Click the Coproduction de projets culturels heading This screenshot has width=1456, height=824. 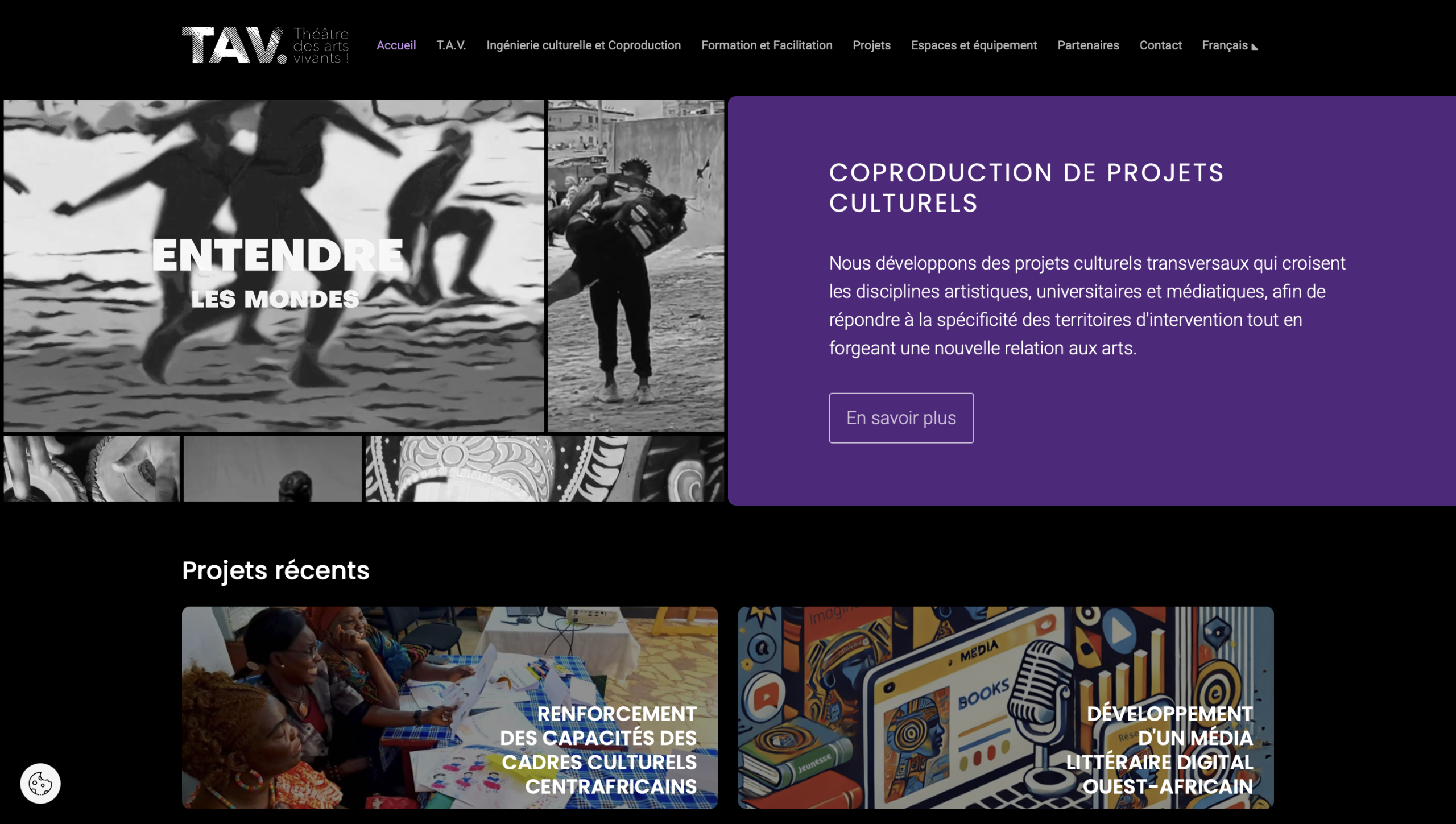[1026, 188]
